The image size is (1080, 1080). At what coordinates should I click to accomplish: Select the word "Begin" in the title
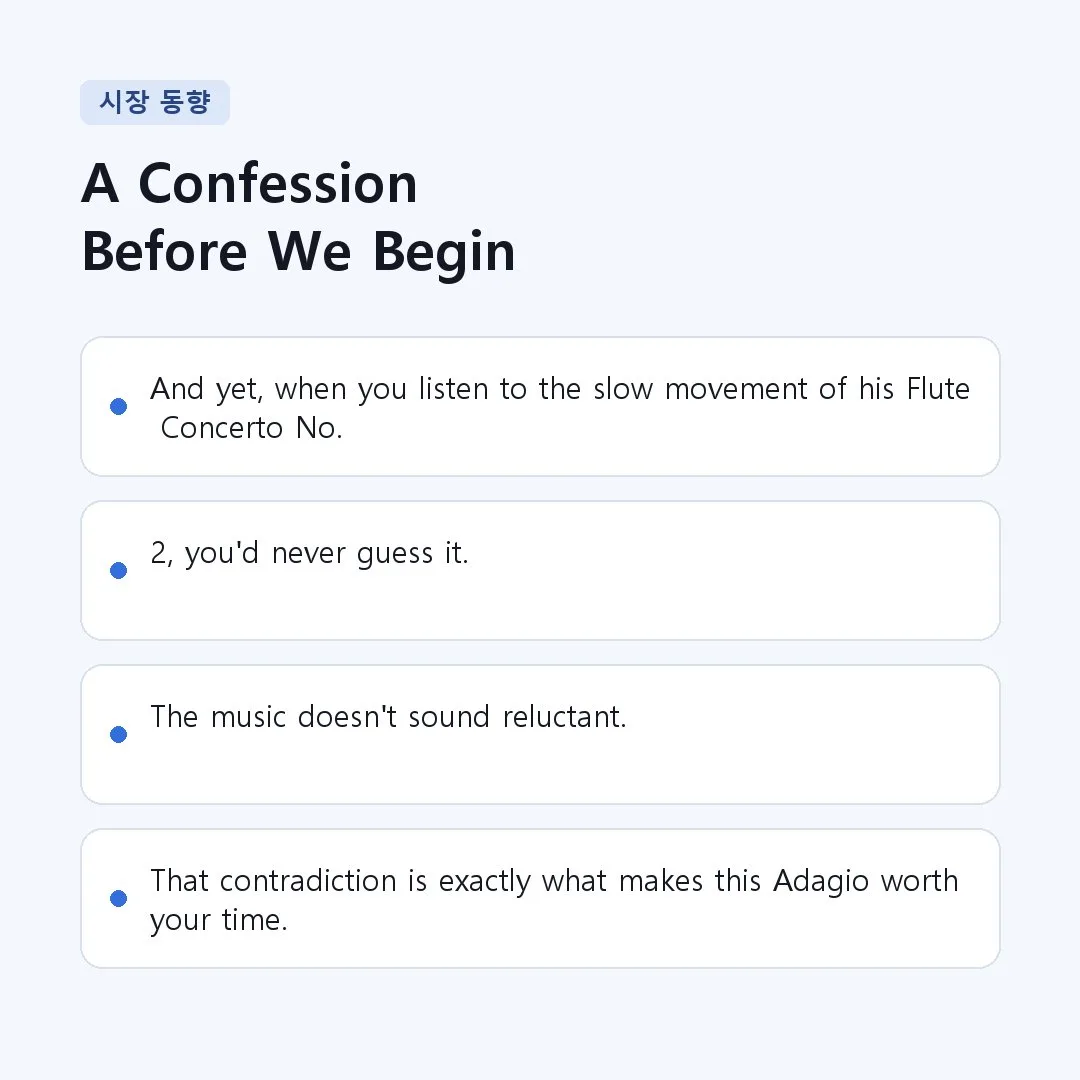click(x=444, y=253)
